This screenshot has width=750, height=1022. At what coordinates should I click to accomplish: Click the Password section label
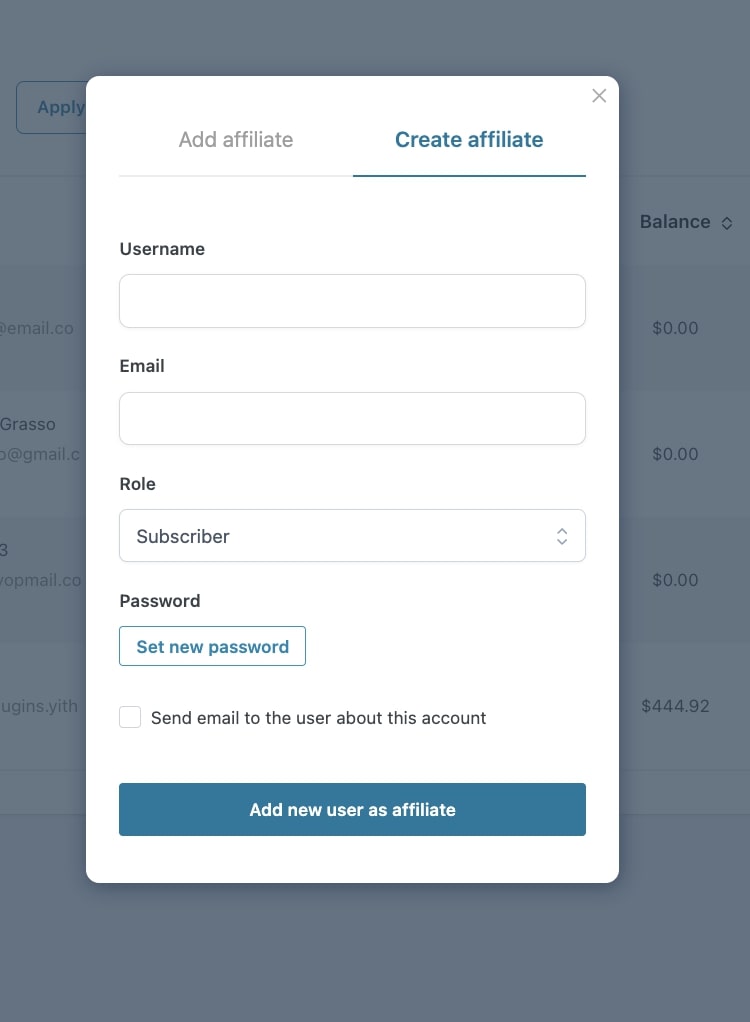point(160,601)
